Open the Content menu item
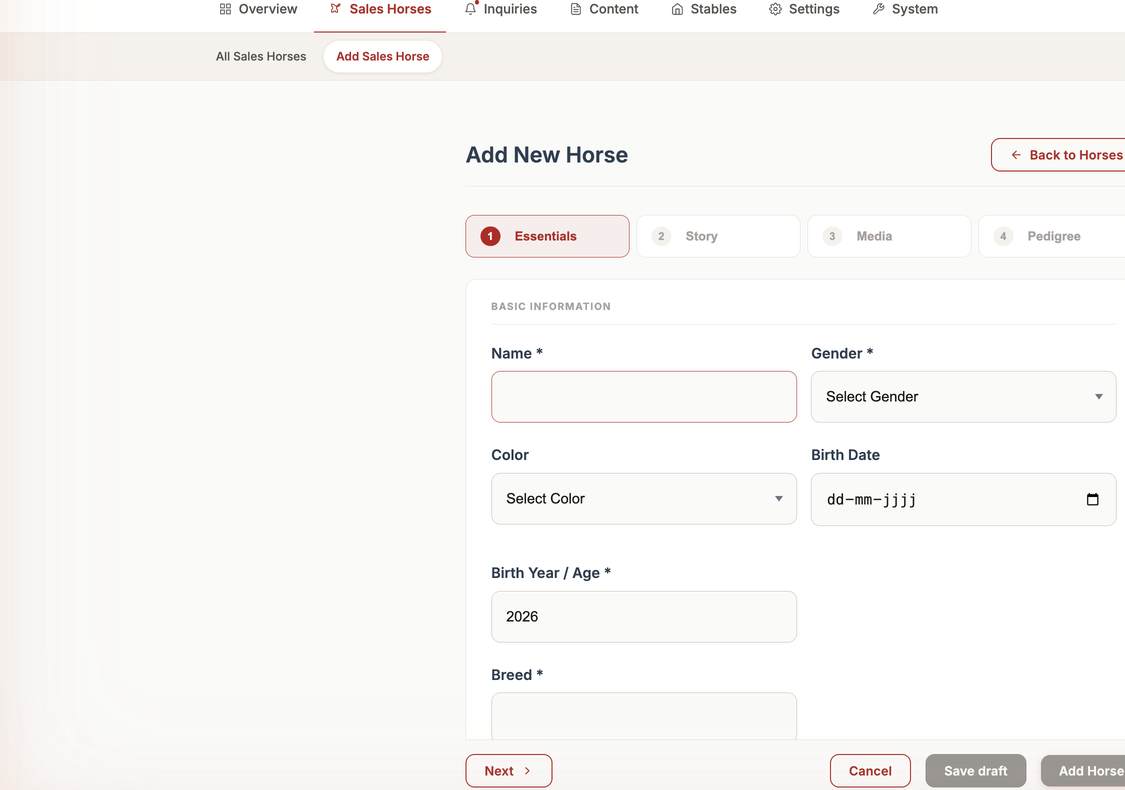This screenshot has width=1125, height=790. (x=604, y=9)
